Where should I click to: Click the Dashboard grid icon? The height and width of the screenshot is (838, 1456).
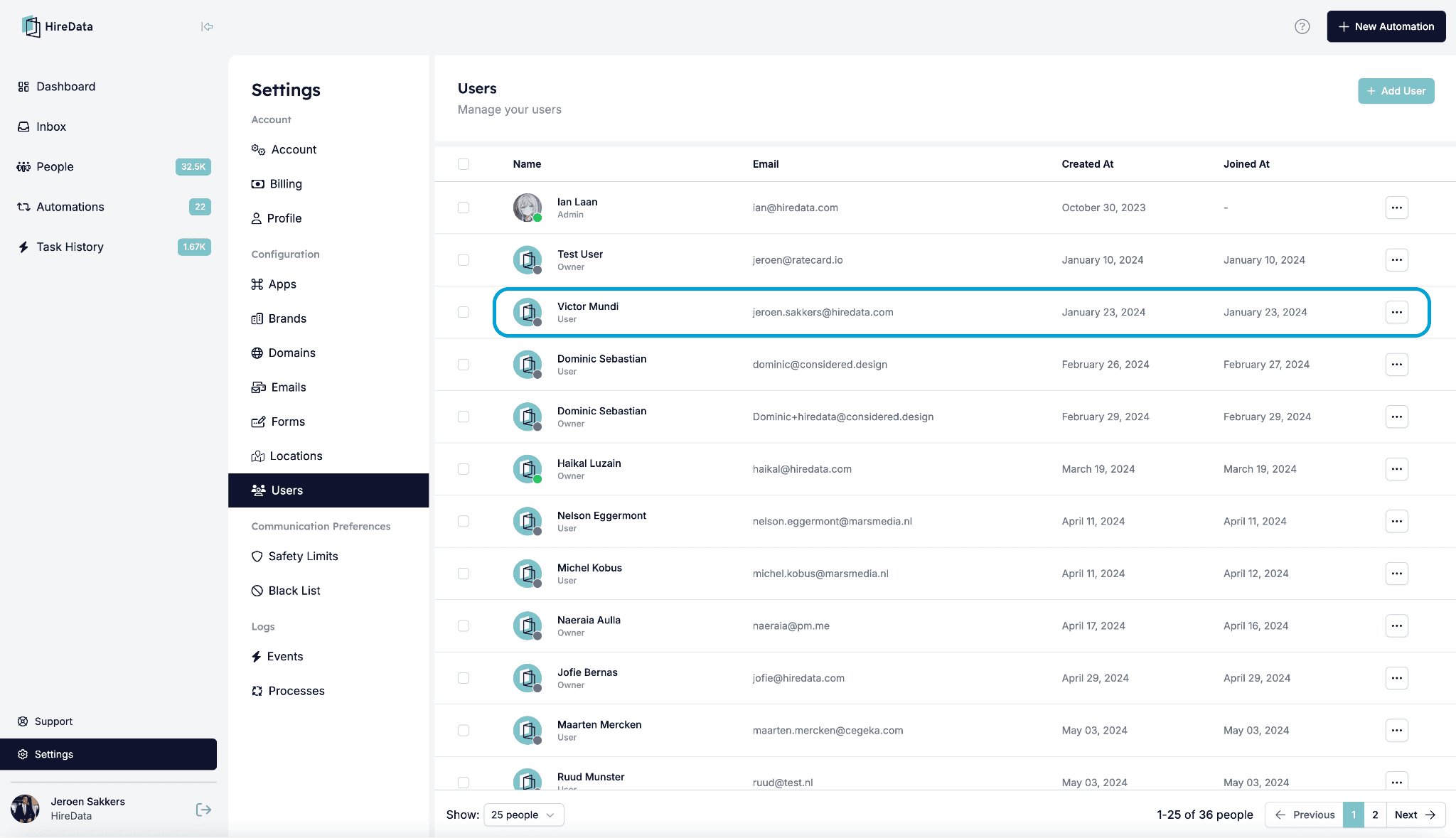[23, 87]
